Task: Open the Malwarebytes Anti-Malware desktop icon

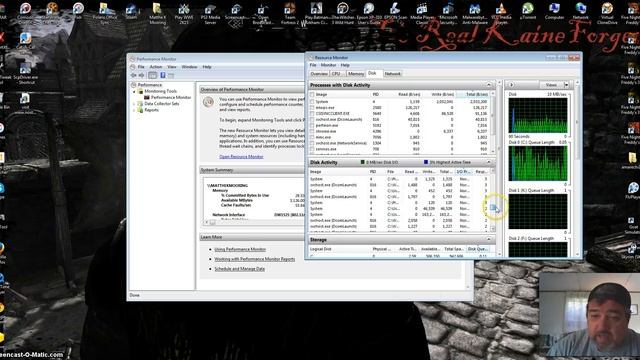Action: (x=474, y=13)
